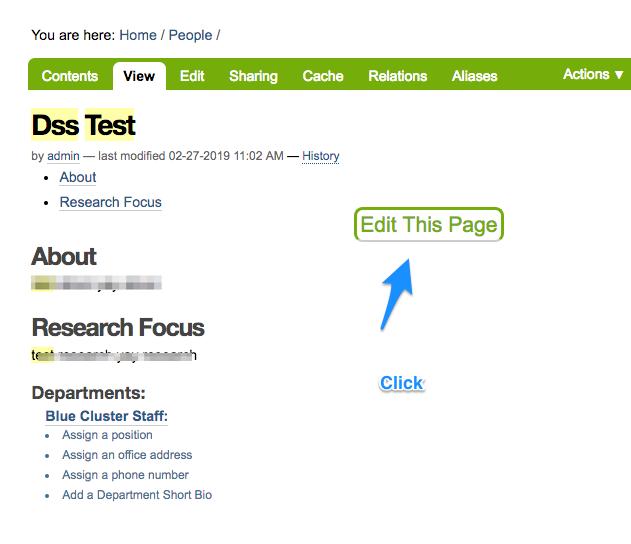This screenshot has width=631, height=544.
Task: Click the Edit This Page callout
Action: point(428,225)
